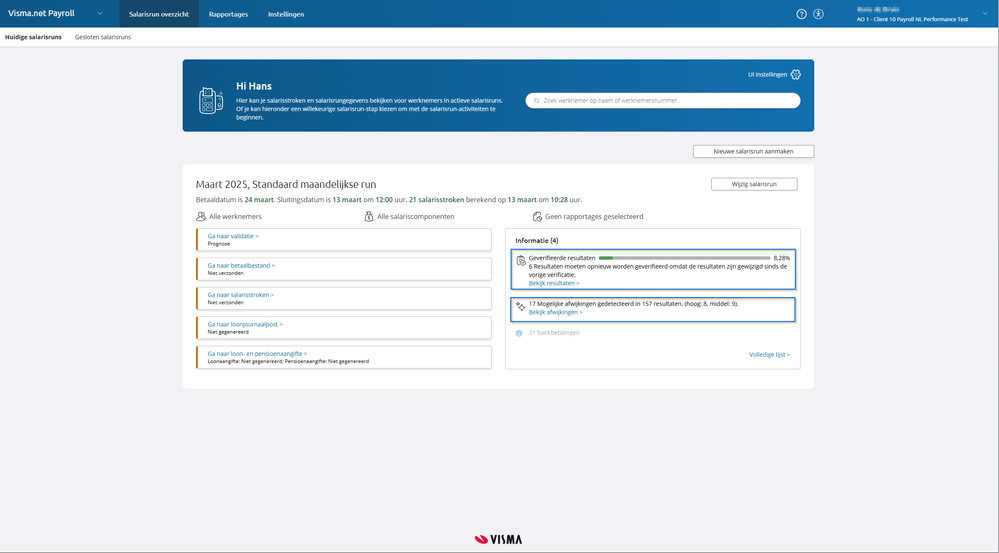Open the Ga naar salarisstroken link
This screenshot has height=553, width=999.
[x=240, y=295]
